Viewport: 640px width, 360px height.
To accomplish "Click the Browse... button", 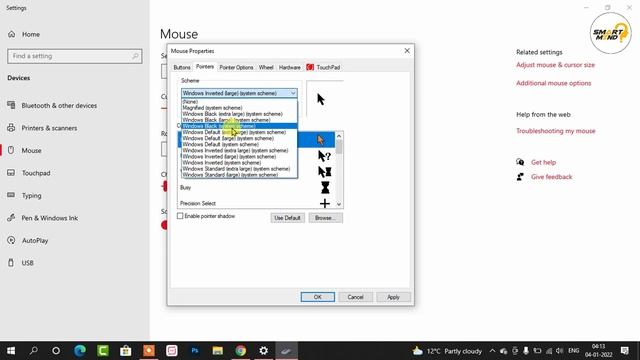I will point(325,218).
